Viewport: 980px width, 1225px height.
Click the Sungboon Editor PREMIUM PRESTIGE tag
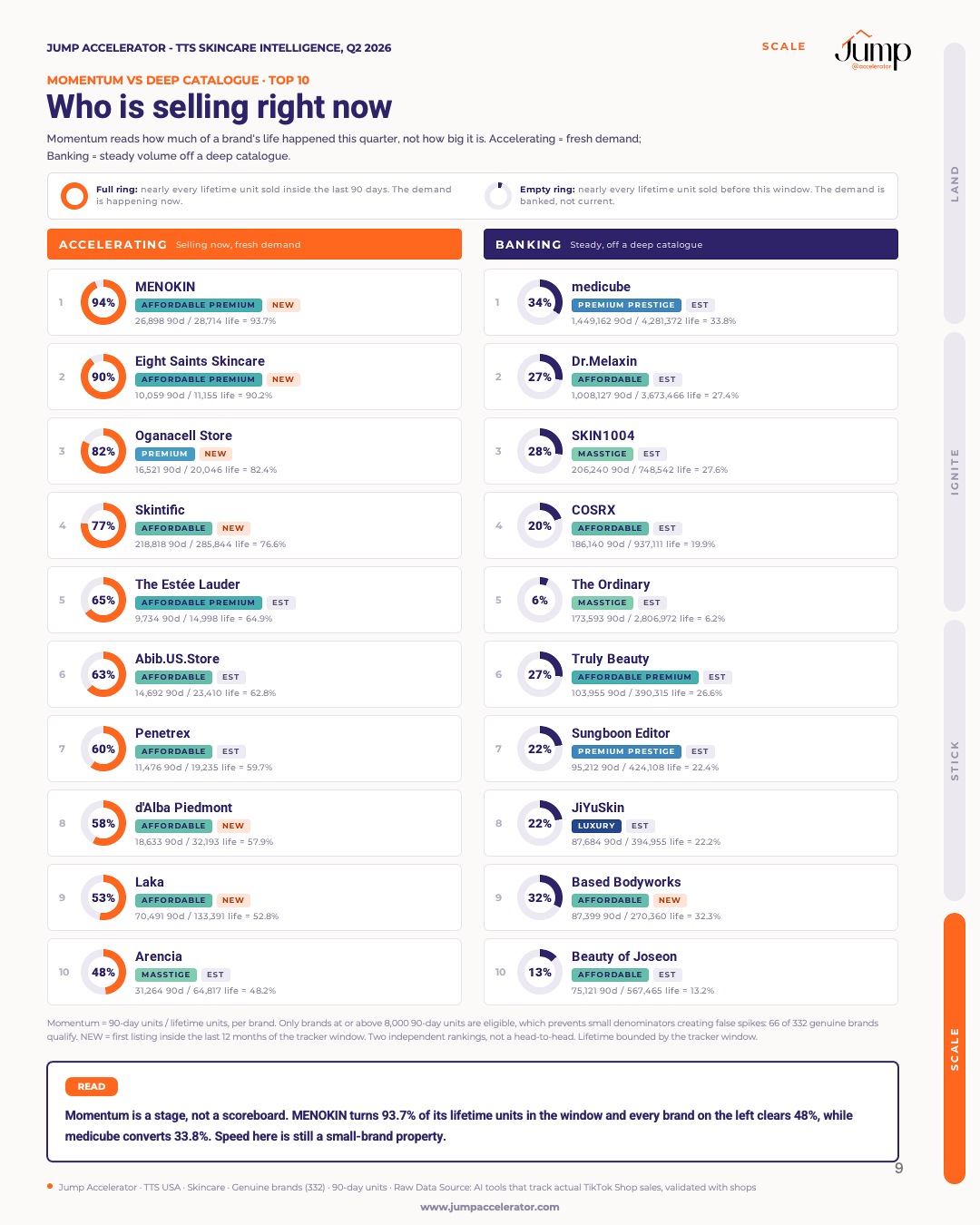tap(626, 751)
